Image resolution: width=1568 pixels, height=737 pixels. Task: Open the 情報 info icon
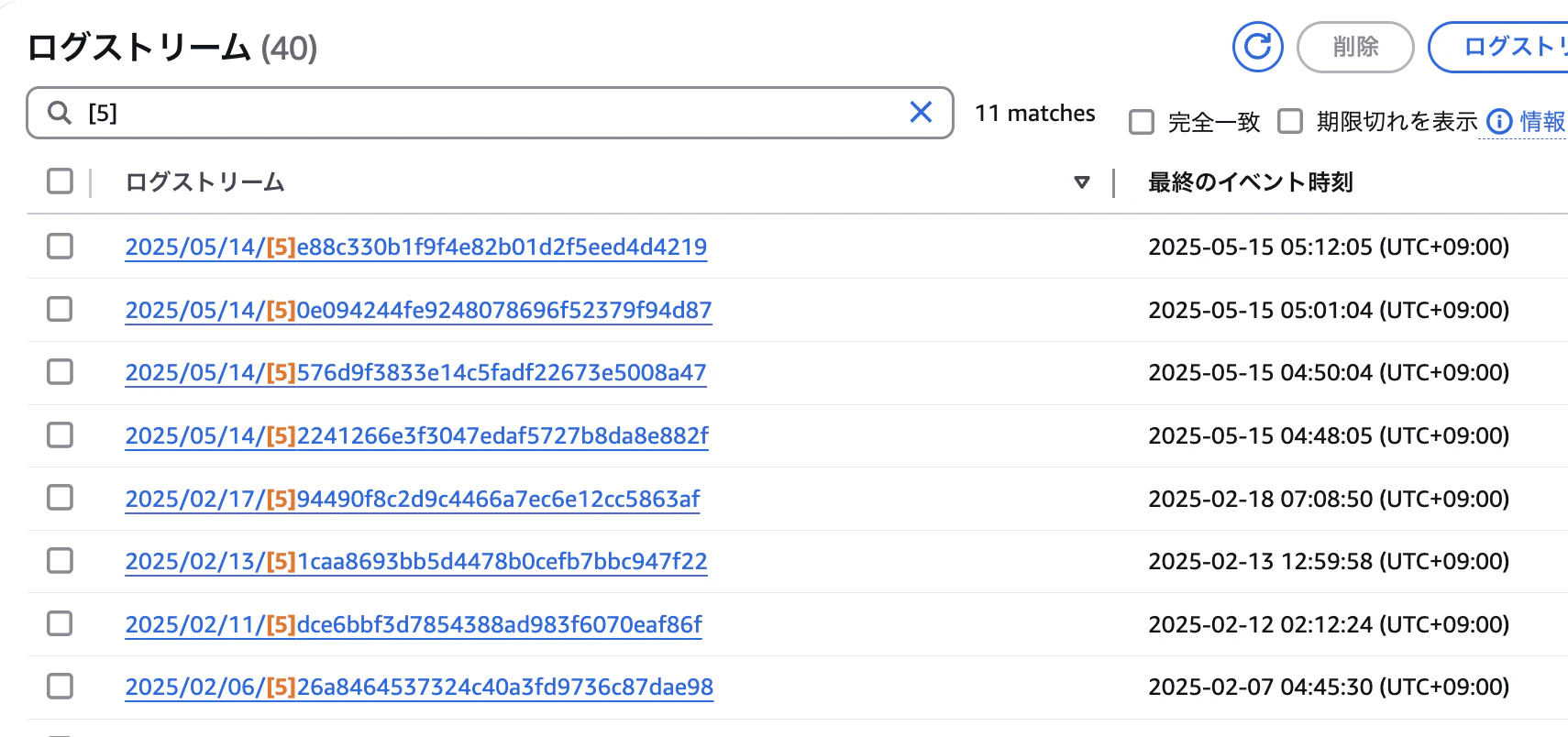coord(1499,121)
